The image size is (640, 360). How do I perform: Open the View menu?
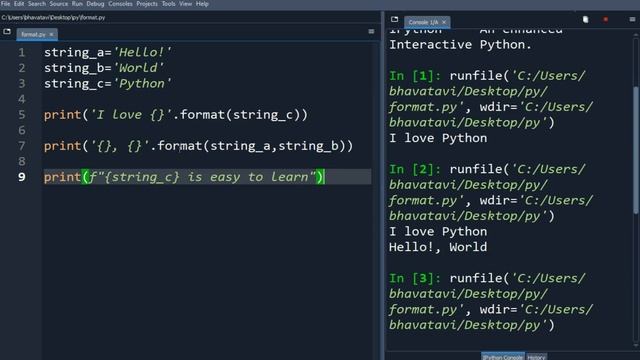pos(185,4)
